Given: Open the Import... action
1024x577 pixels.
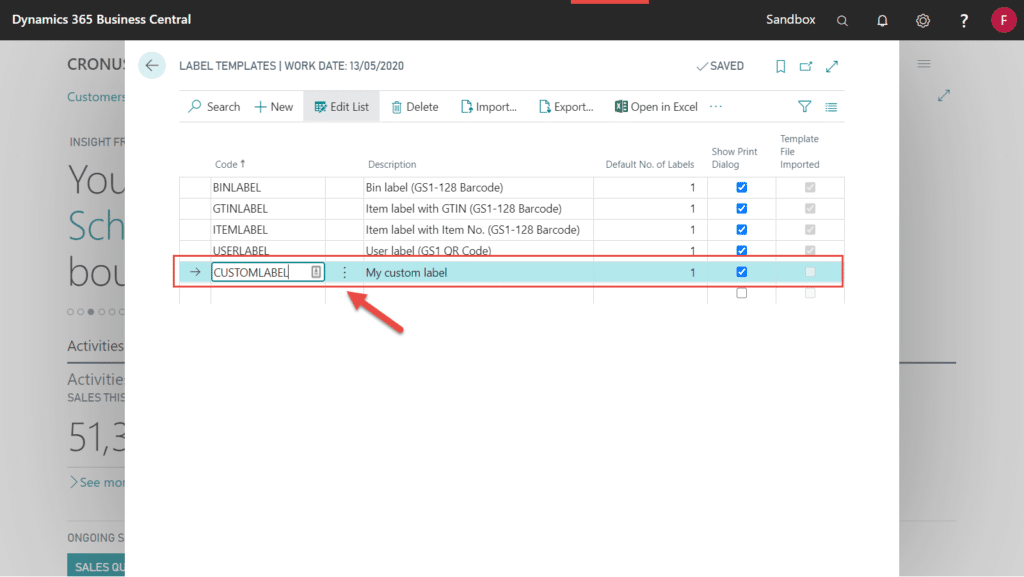Looking at the screenshot, I should pyautogui.click(x=489, y=106).
